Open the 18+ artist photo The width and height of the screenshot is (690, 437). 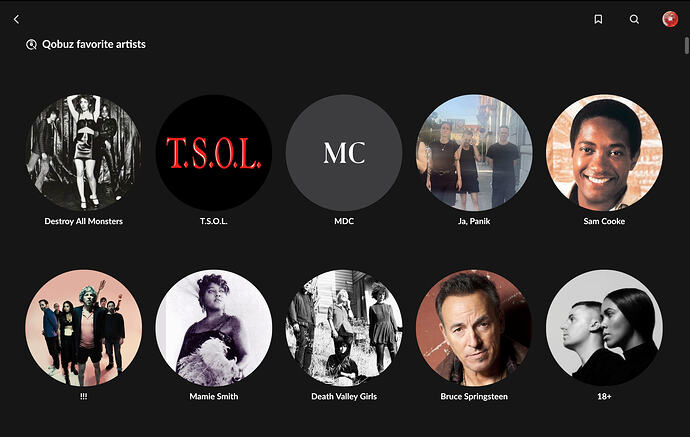pos(604,328)
